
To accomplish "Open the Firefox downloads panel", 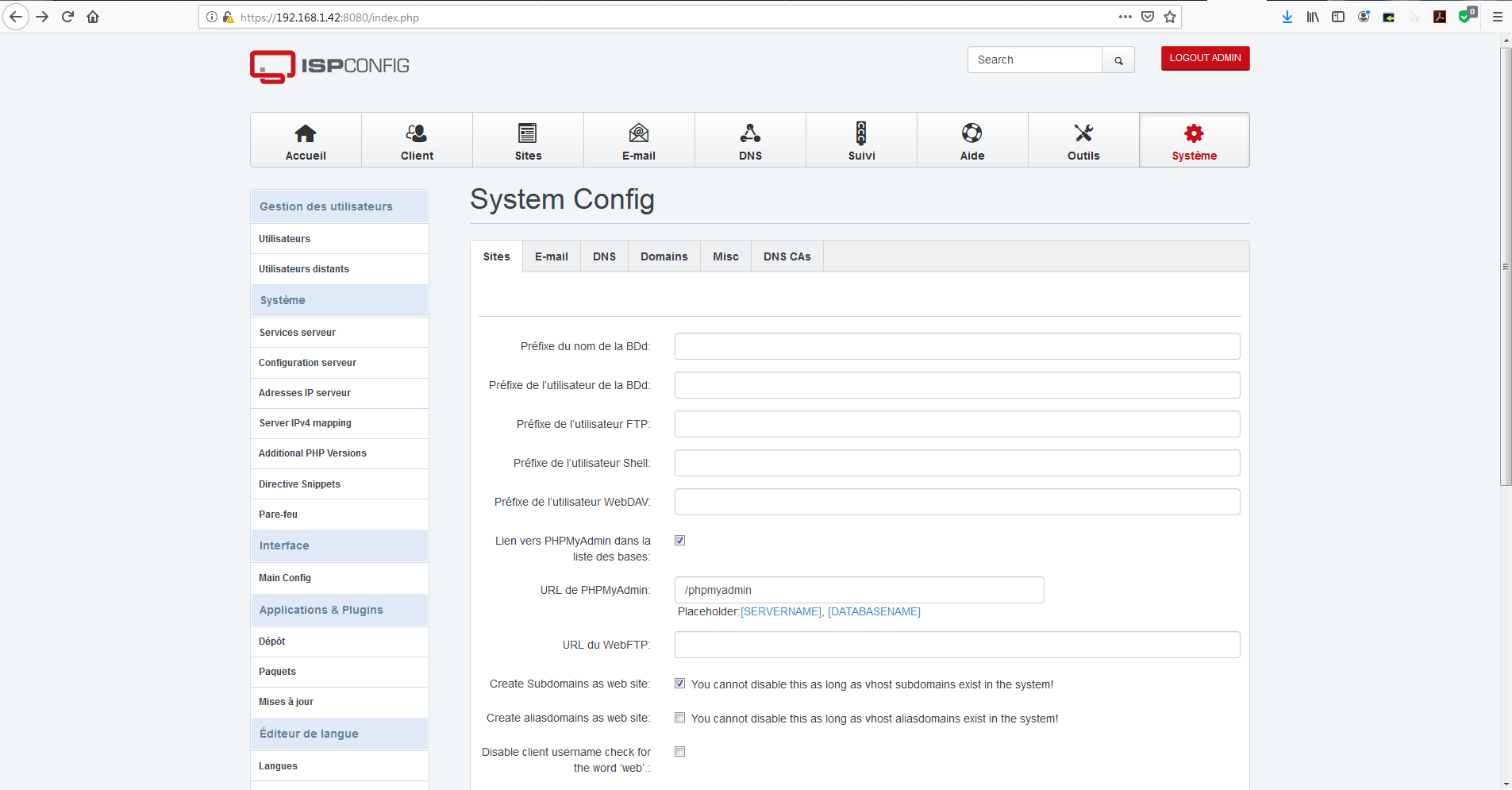I will tap(1287, 17).
